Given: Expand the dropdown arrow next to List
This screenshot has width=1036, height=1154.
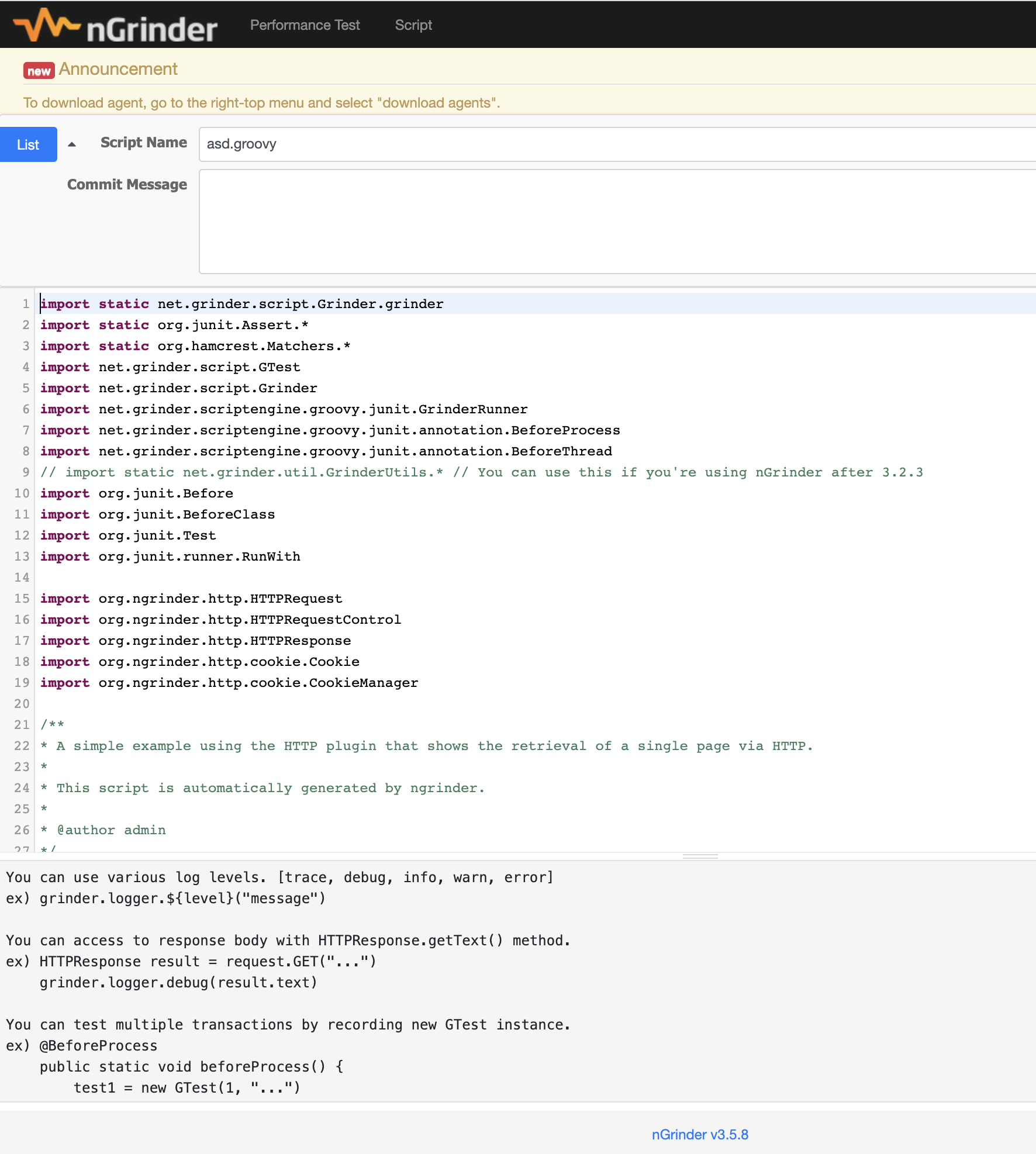Looking at the screenshot, I should tap(72, 144).
